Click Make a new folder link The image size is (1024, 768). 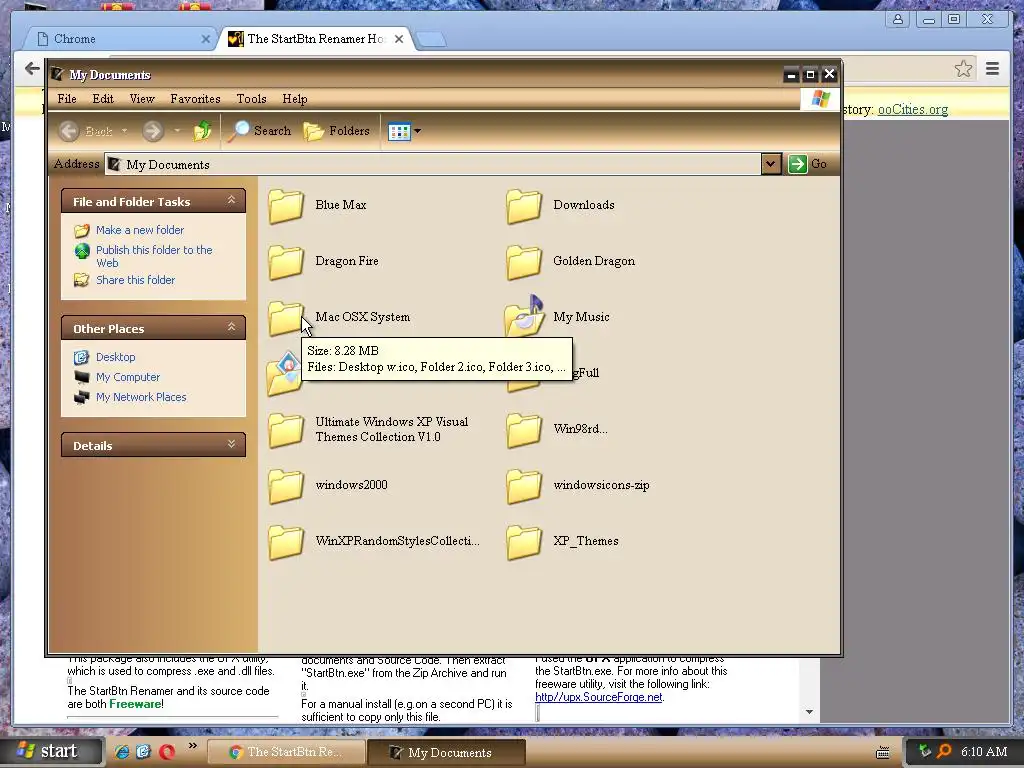click(x=140, y=230)
